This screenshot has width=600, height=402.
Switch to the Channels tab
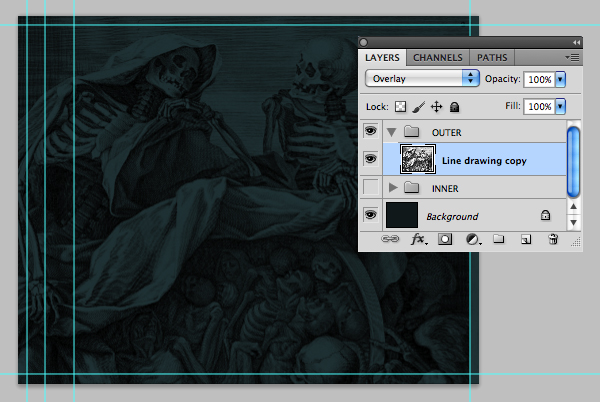point(438,58)
